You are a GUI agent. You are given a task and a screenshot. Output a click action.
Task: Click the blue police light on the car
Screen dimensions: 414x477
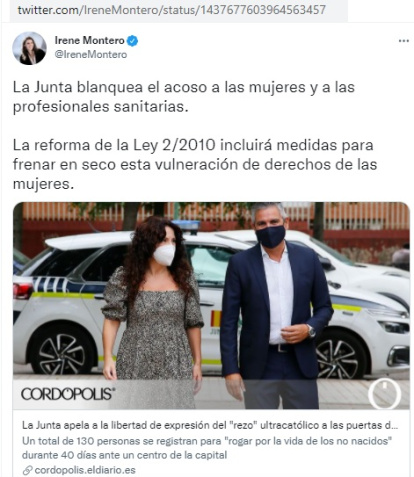point(186,225)
